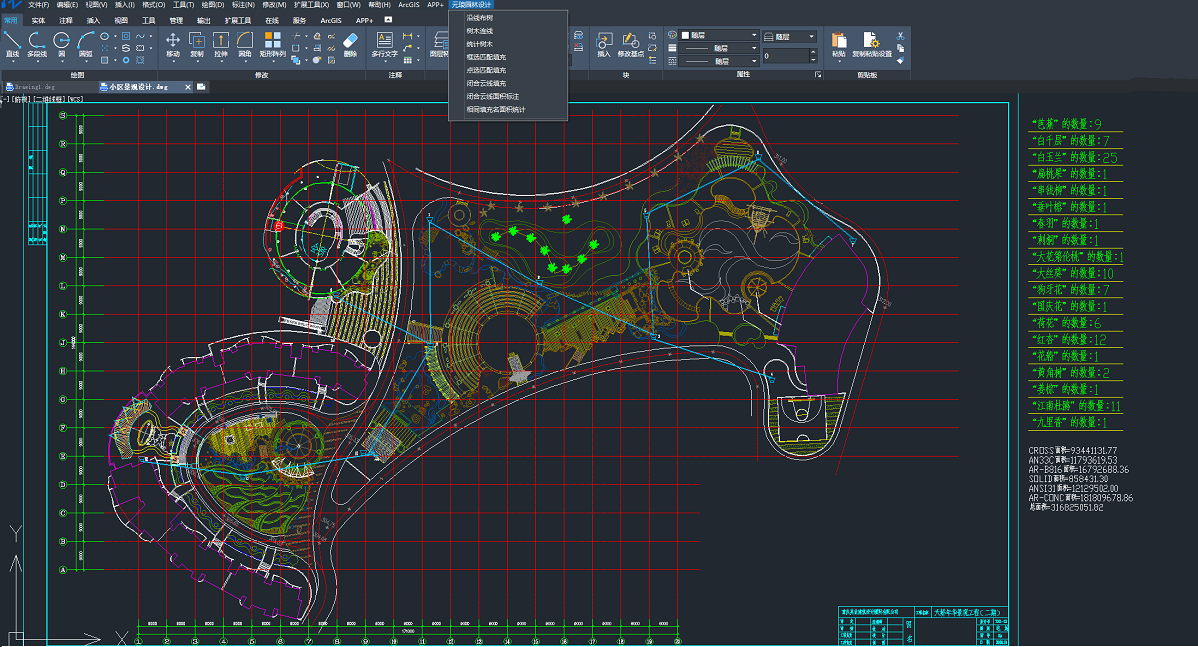The image size is (1198, 647).
Task: Select 统计树木 menu entry
Action: [479, 44]
